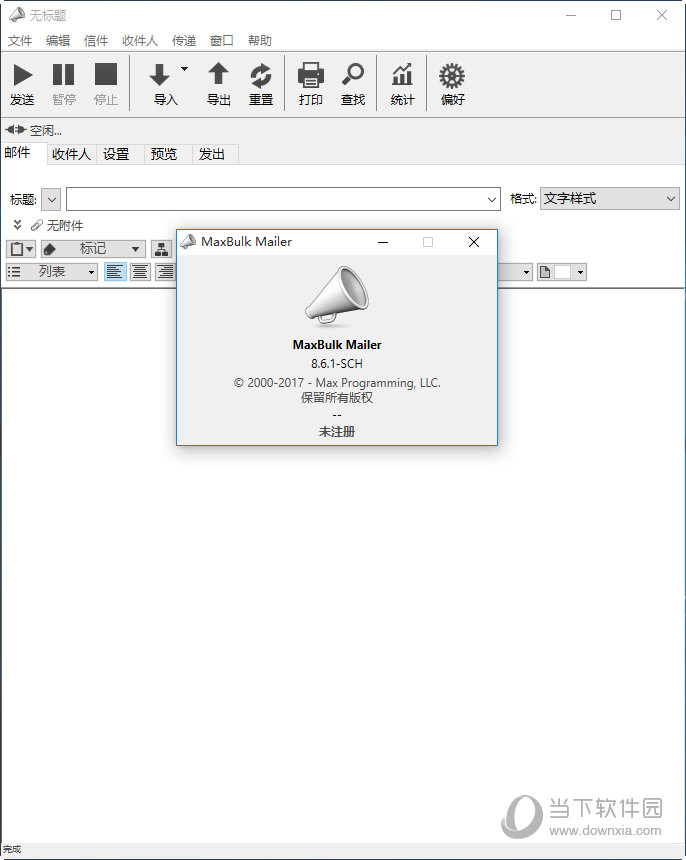Select right-align text button
This screenshot has width=686, height=860.
(x=165, y=271)
